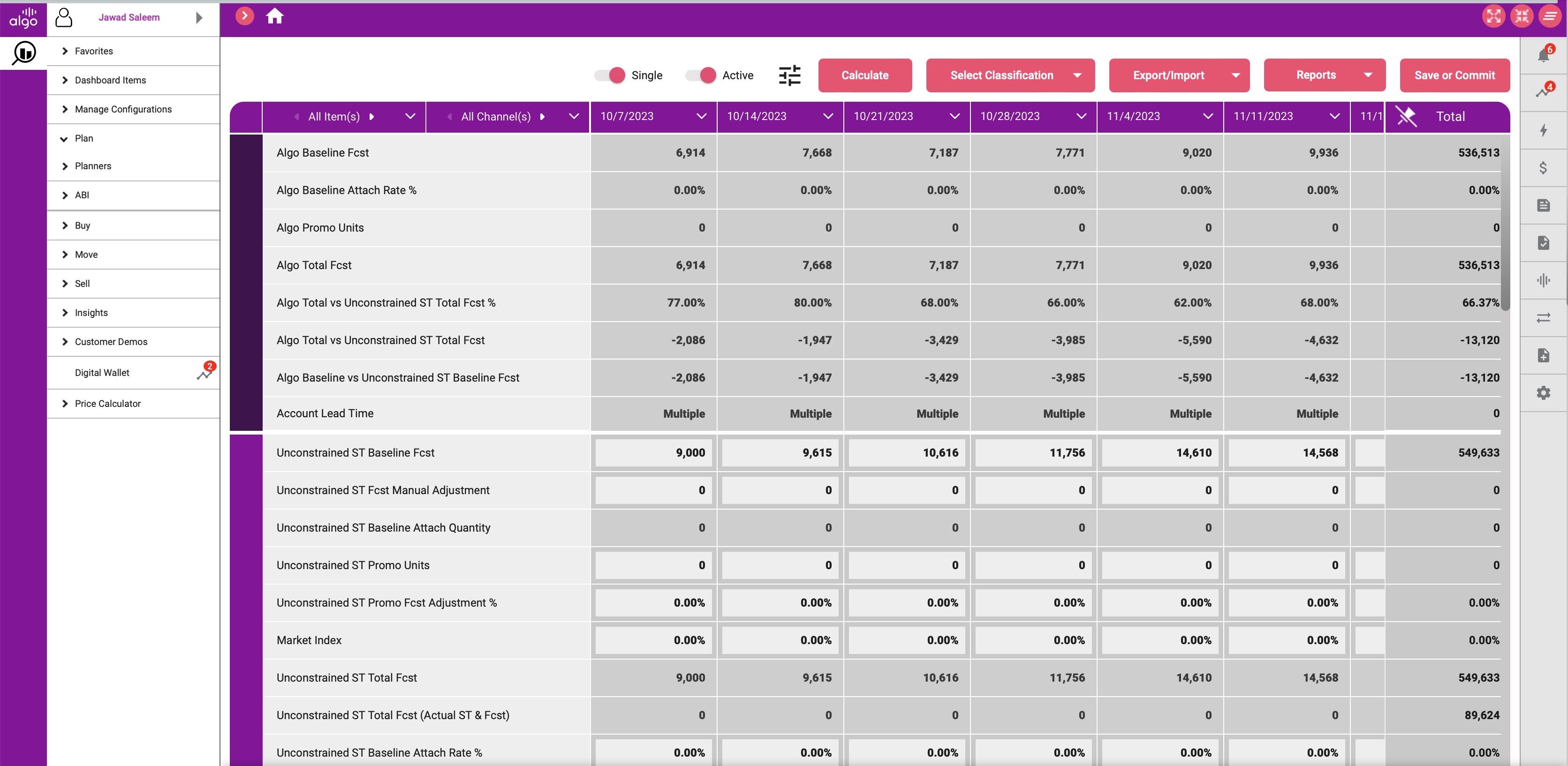
Task: Click the dollar sign icon in right sidebar
Action: pos(1543,168)
